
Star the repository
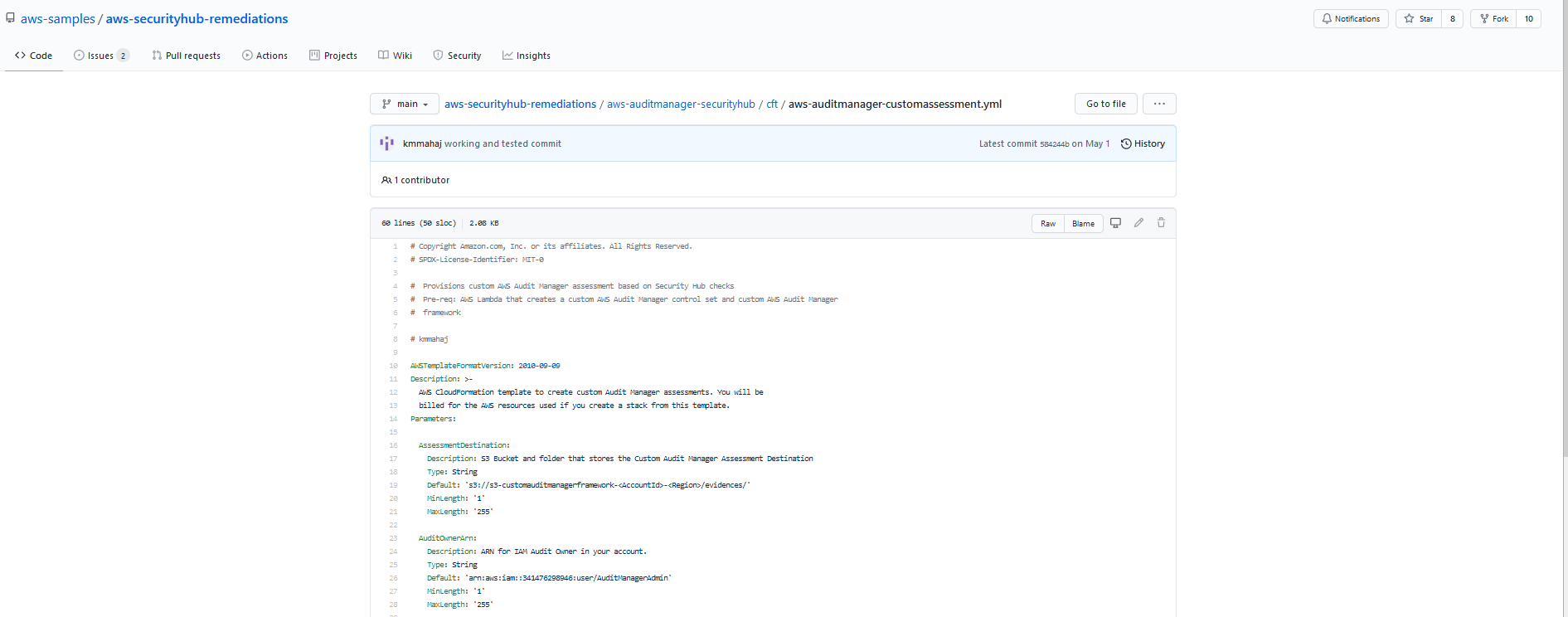point(1419,18)
